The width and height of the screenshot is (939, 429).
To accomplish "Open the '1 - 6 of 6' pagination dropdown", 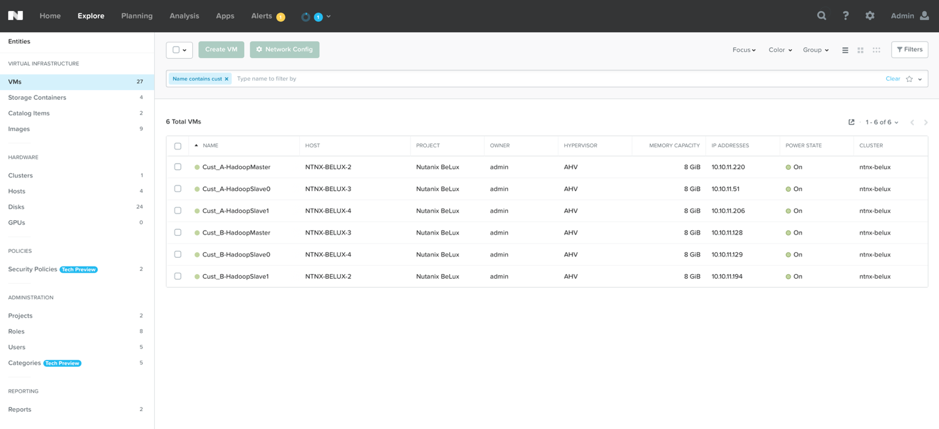I will [x=882, y=122].
